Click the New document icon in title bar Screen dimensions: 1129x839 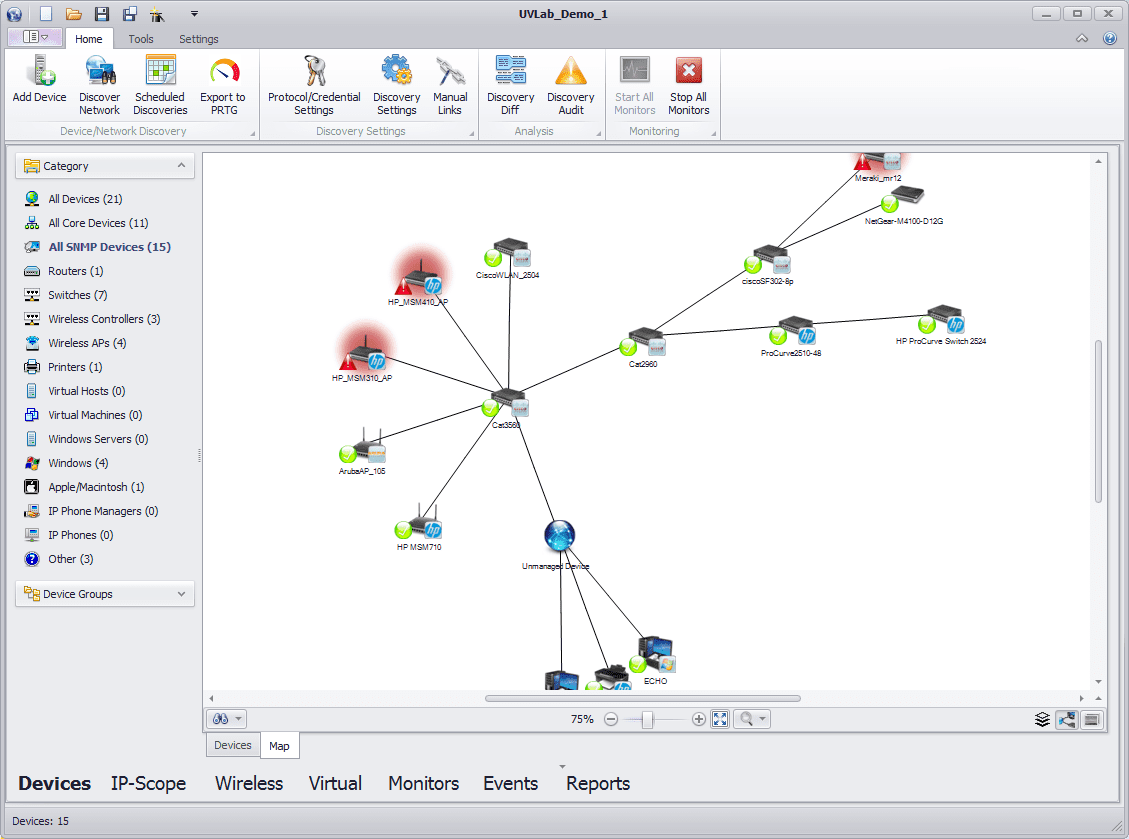tap(46, 14)
